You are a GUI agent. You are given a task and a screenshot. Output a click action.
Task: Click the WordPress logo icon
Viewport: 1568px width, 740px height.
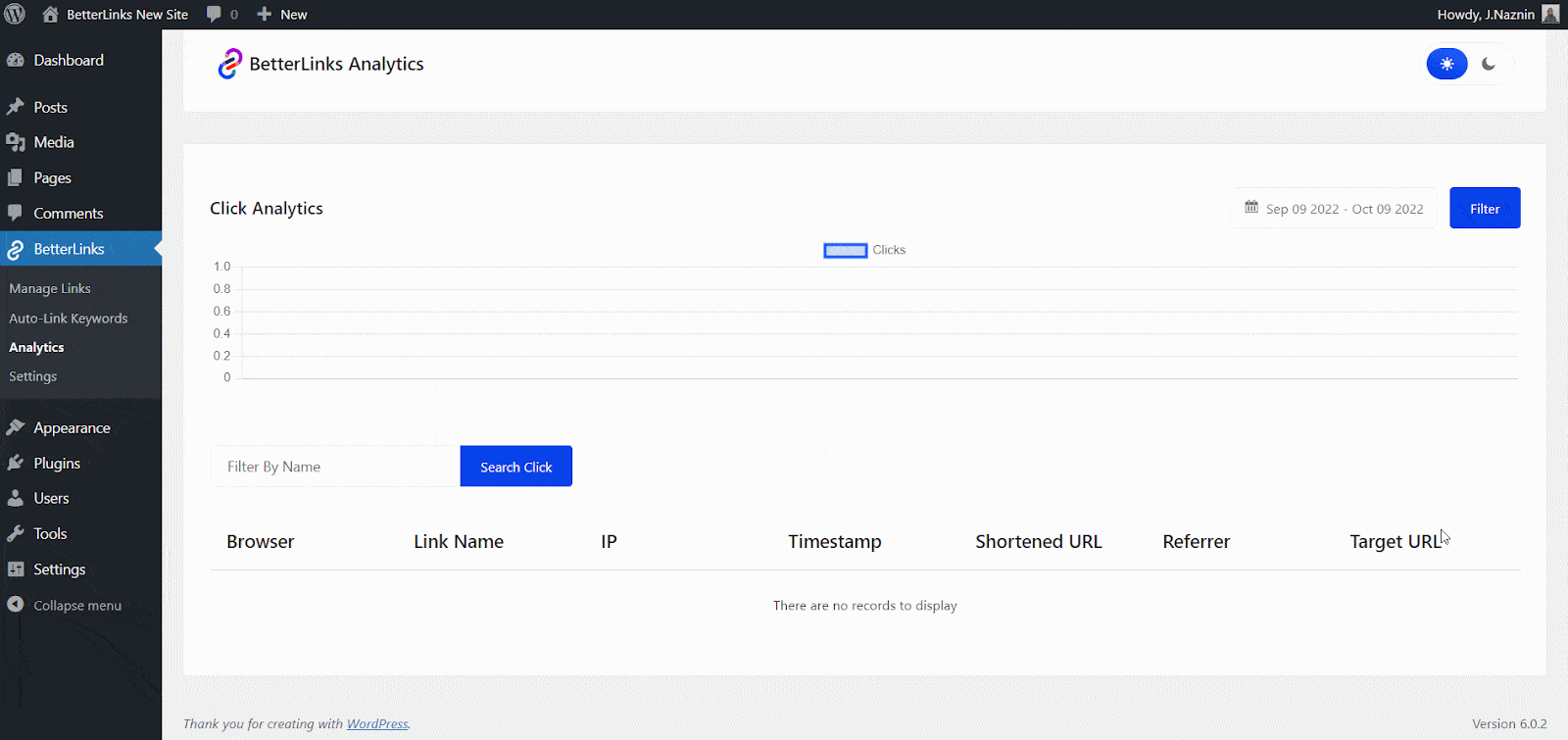[x=15, y=15]
